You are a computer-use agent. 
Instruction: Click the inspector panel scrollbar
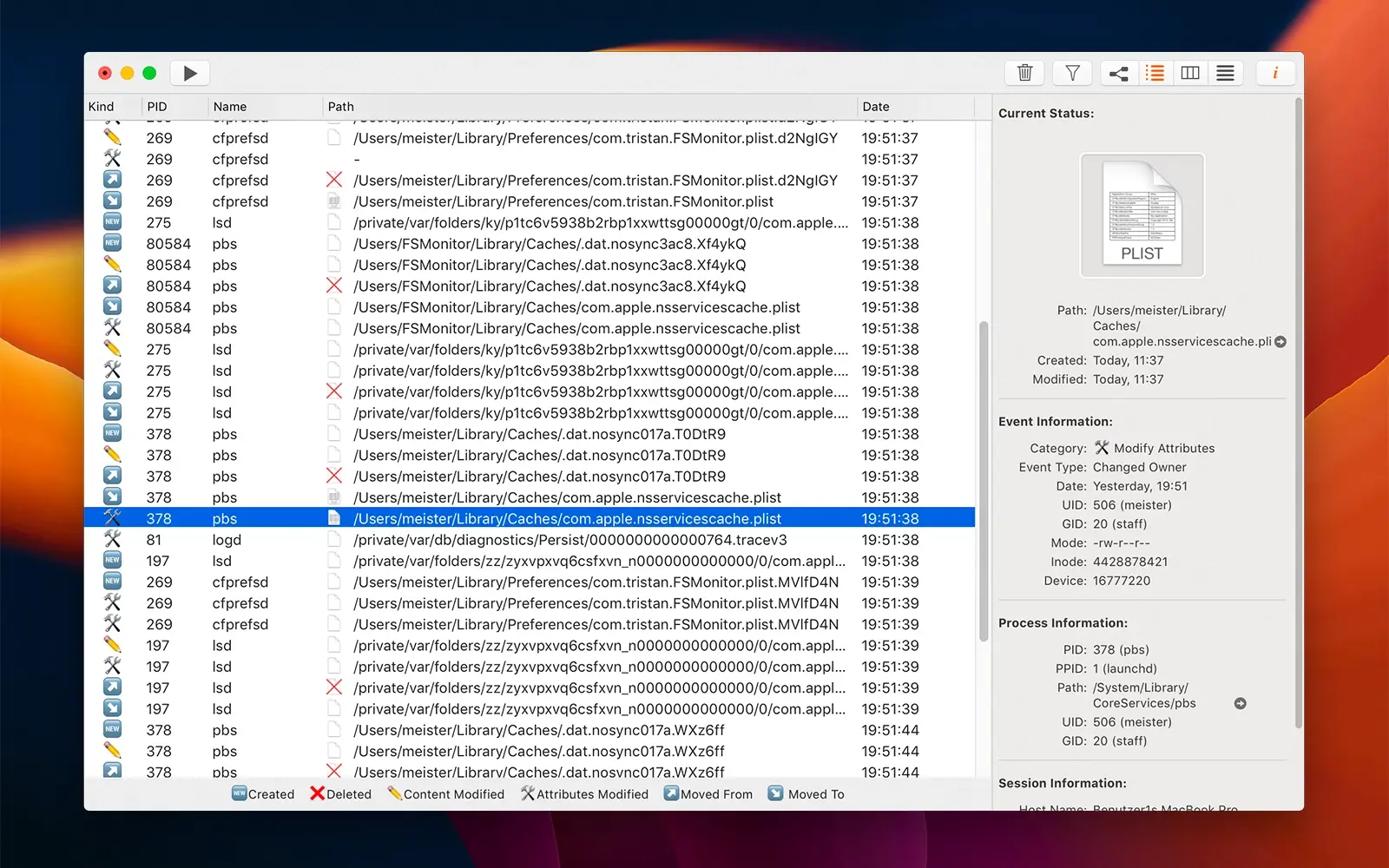(1299, 412)
